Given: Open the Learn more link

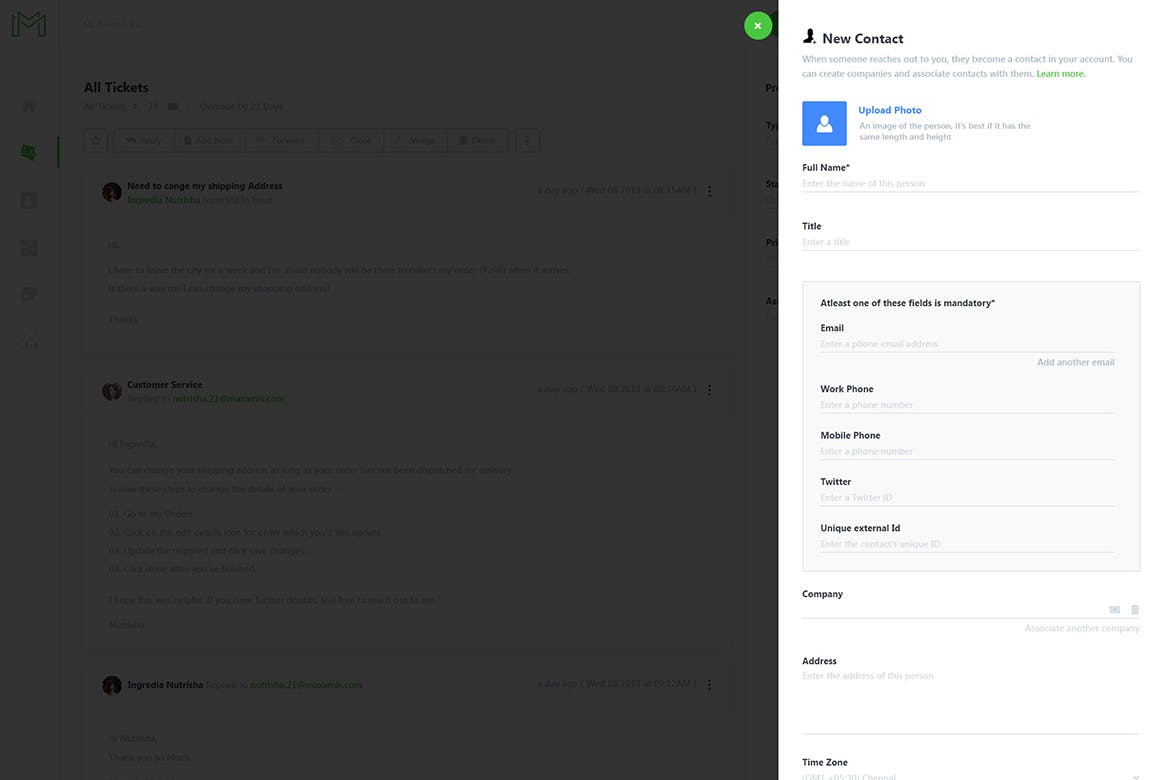Looking at the screenshot, I should [x=1060, y=74].
